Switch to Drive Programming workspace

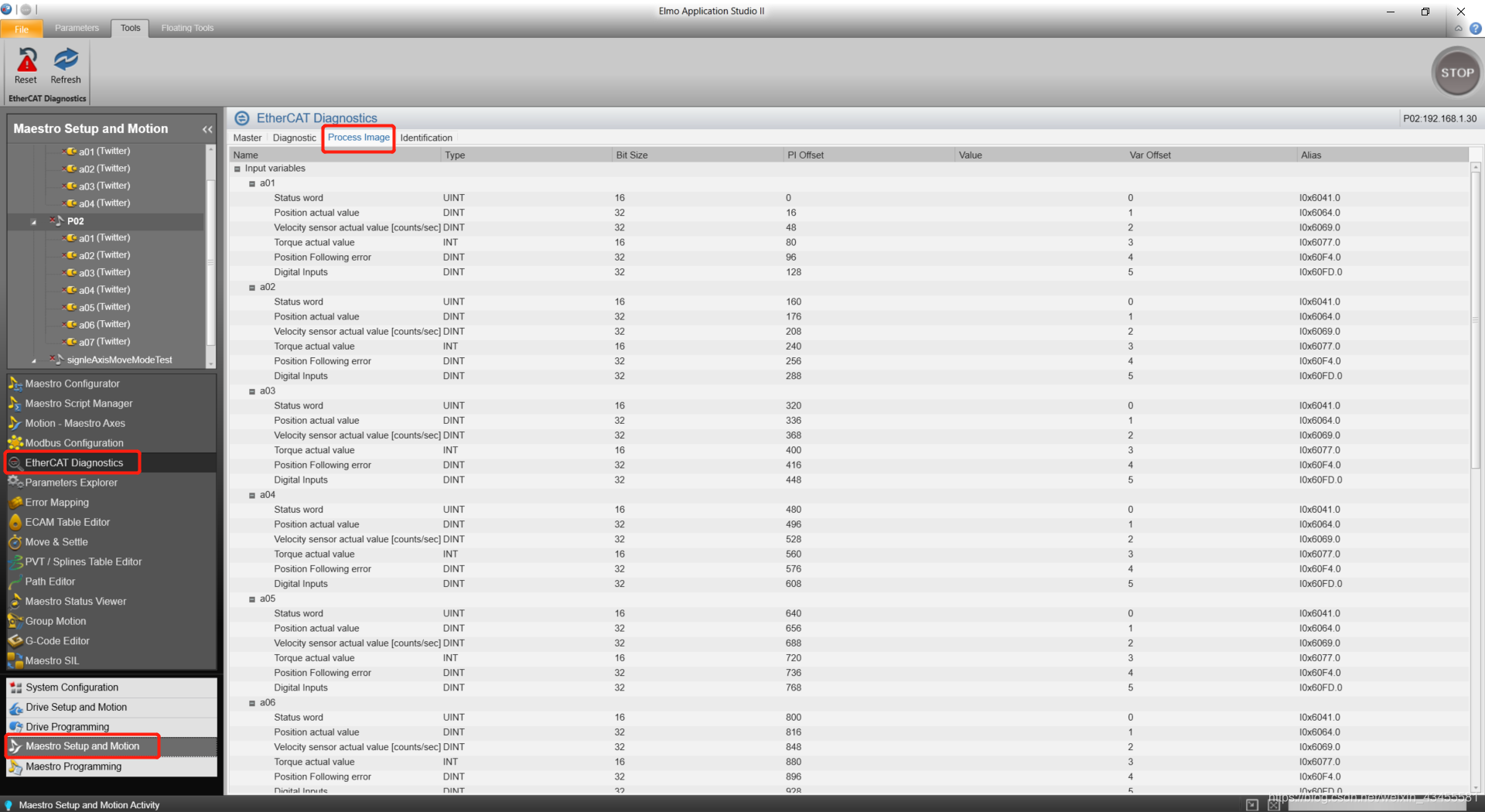click(x=111, y=727)
